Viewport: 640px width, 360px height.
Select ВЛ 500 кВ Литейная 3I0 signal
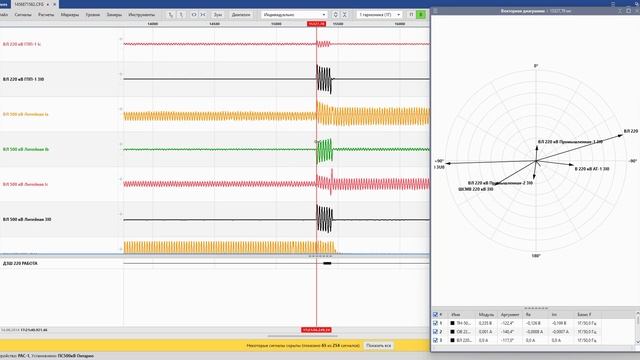(27, 220)
